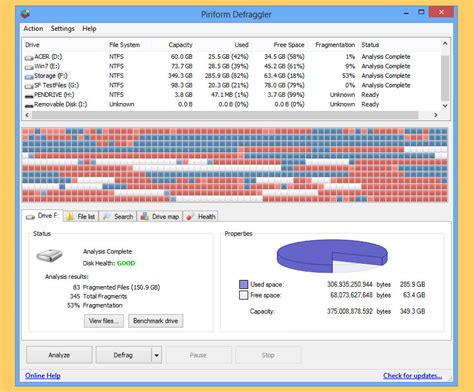The image size is (474, 392).
Task: Click the drive list horizontal scrollbar thumb
Action: point(225,115)
